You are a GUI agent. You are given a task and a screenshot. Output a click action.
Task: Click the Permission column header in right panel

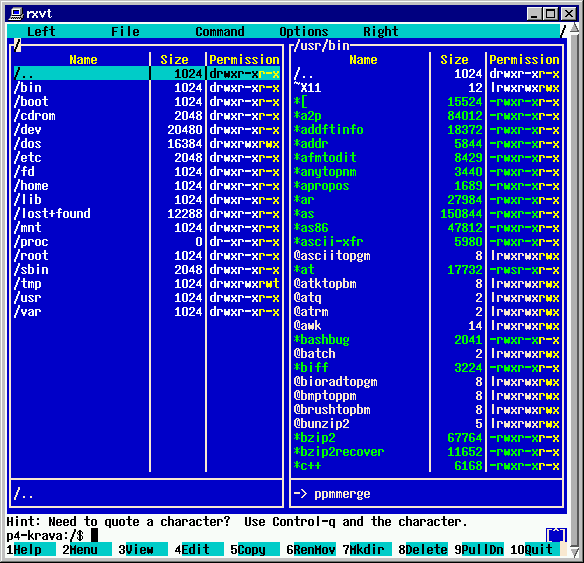[524, 60]
